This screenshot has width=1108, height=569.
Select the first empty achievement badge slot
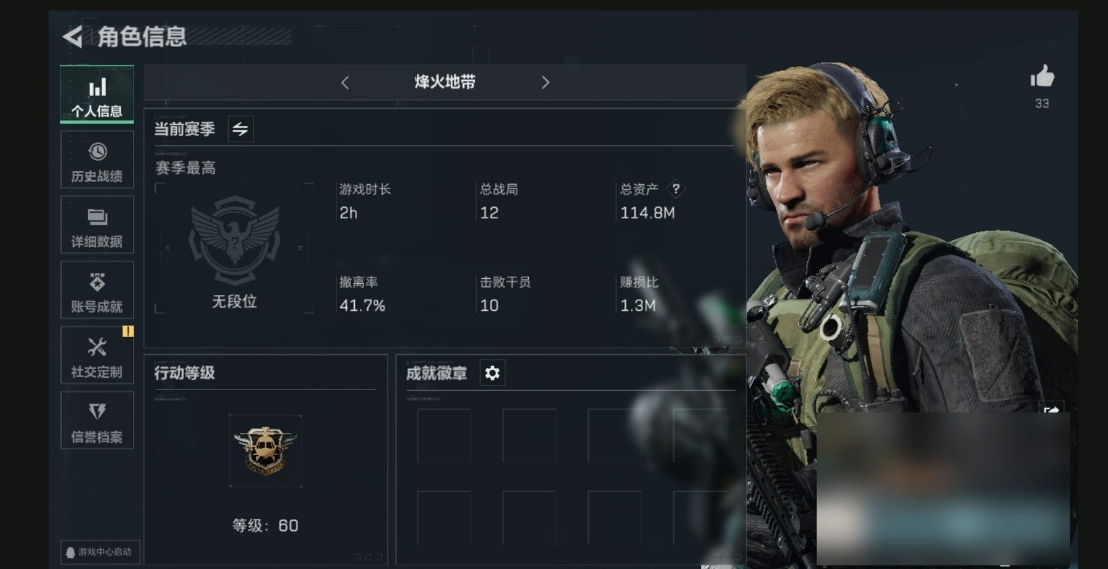444,435
